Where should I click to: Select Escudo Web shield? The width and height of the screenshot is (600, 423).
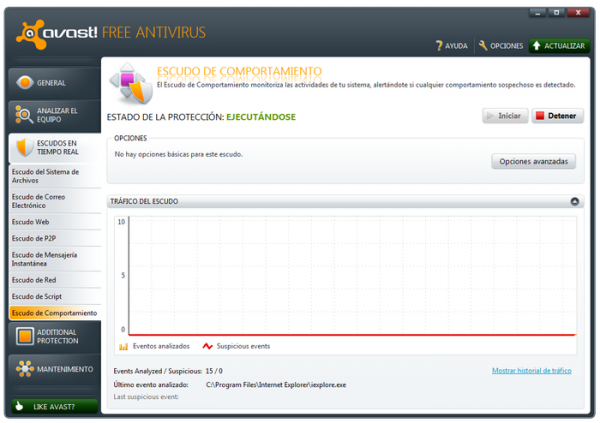pyautogui.click(x=55, y=222)
